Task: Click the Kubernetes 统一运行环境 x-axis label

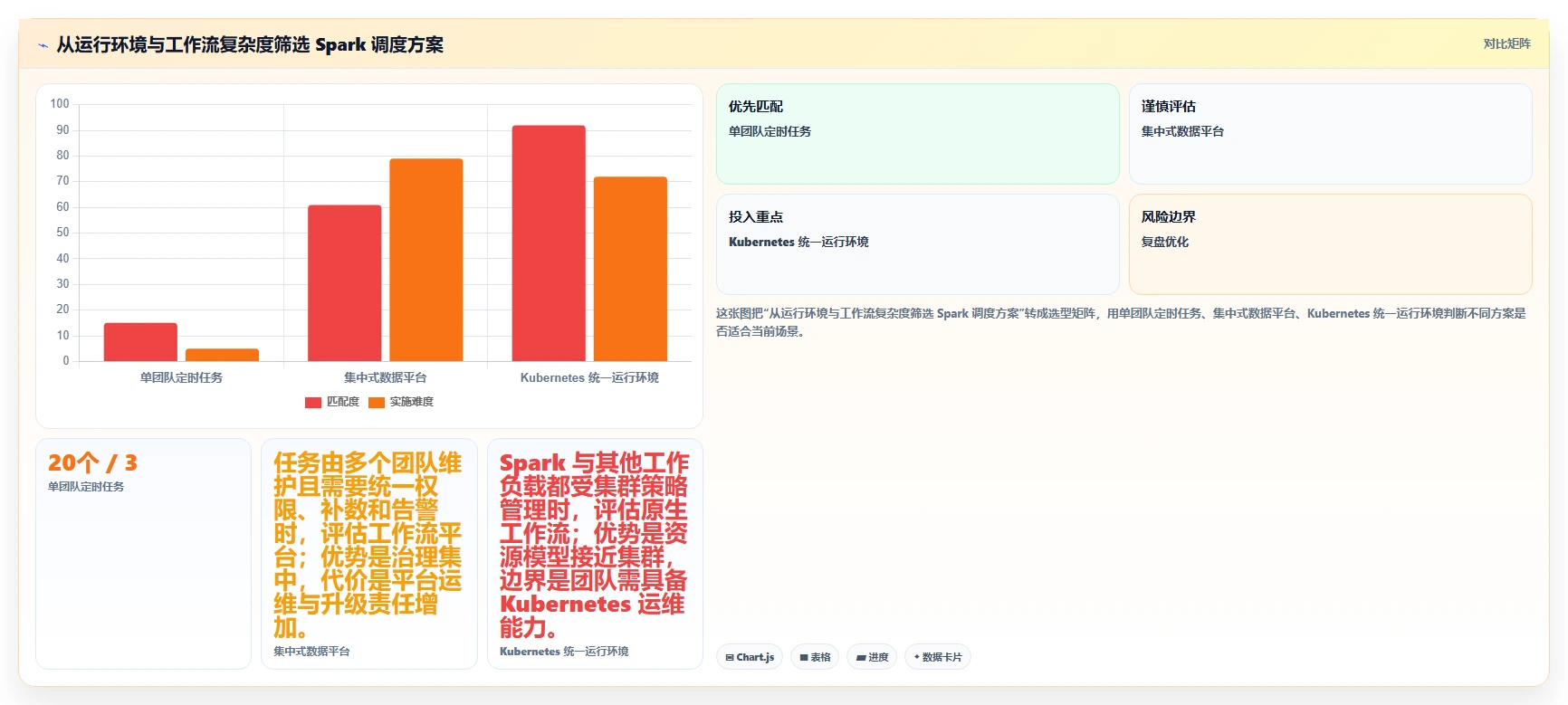Action: click(x=589, y=377)
